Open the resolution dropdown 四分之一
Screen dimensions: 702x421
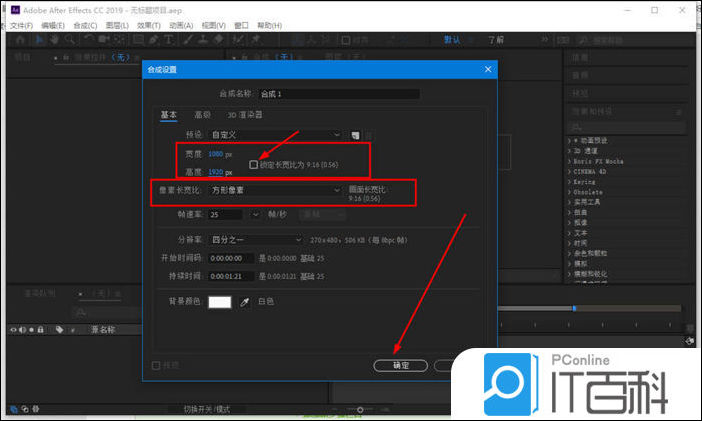[257, 240]
